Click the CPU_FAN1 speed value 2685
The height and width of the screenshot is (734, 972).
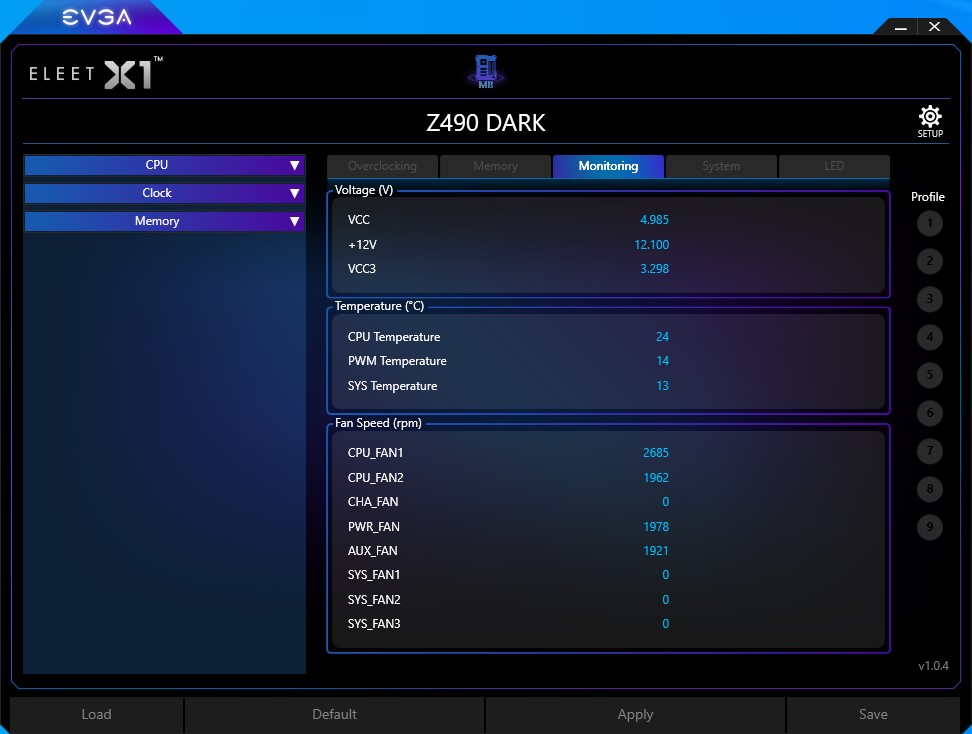pyautogui.click(x=656, y=453)
